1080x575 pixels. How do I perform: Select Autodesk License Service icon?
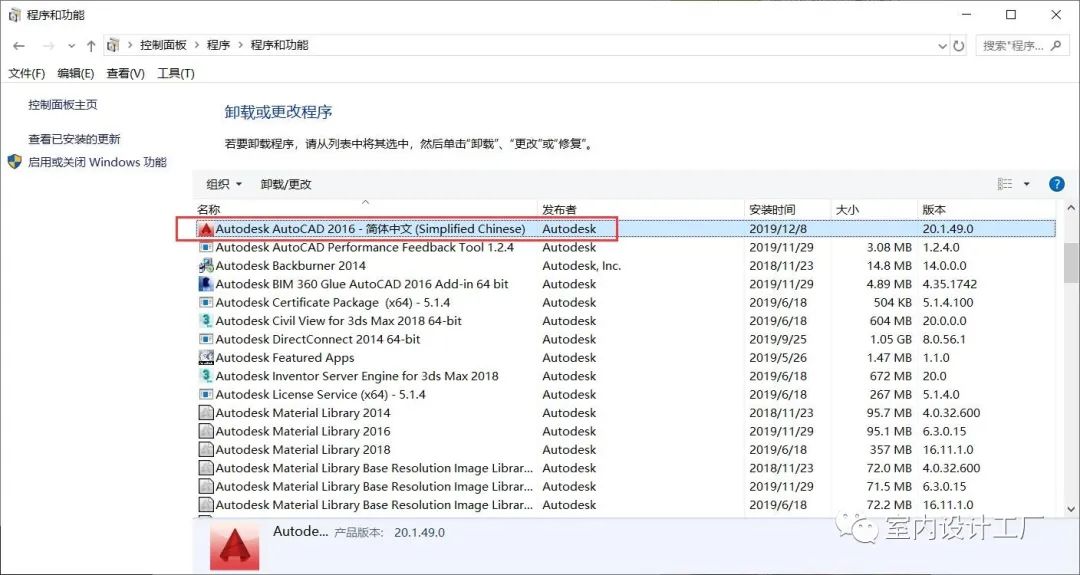point(205,395)
